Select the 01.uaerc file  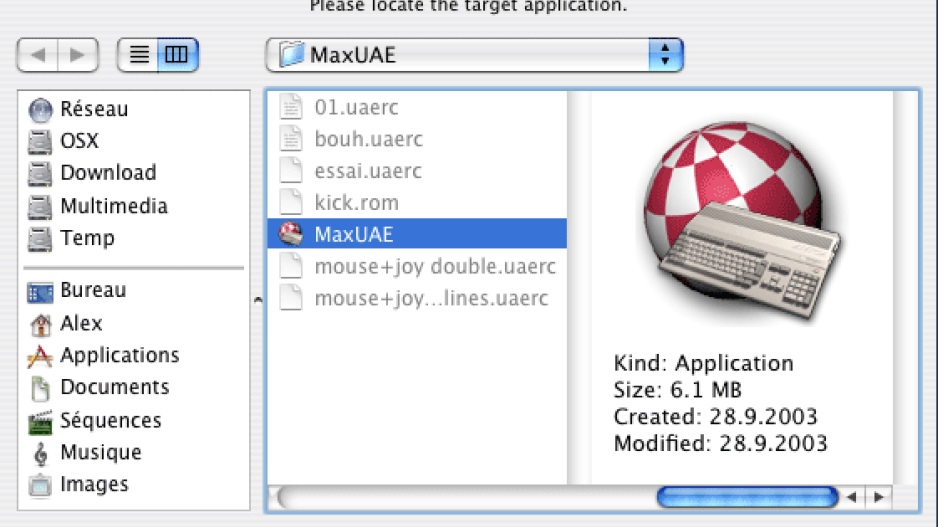pos(417,108)
